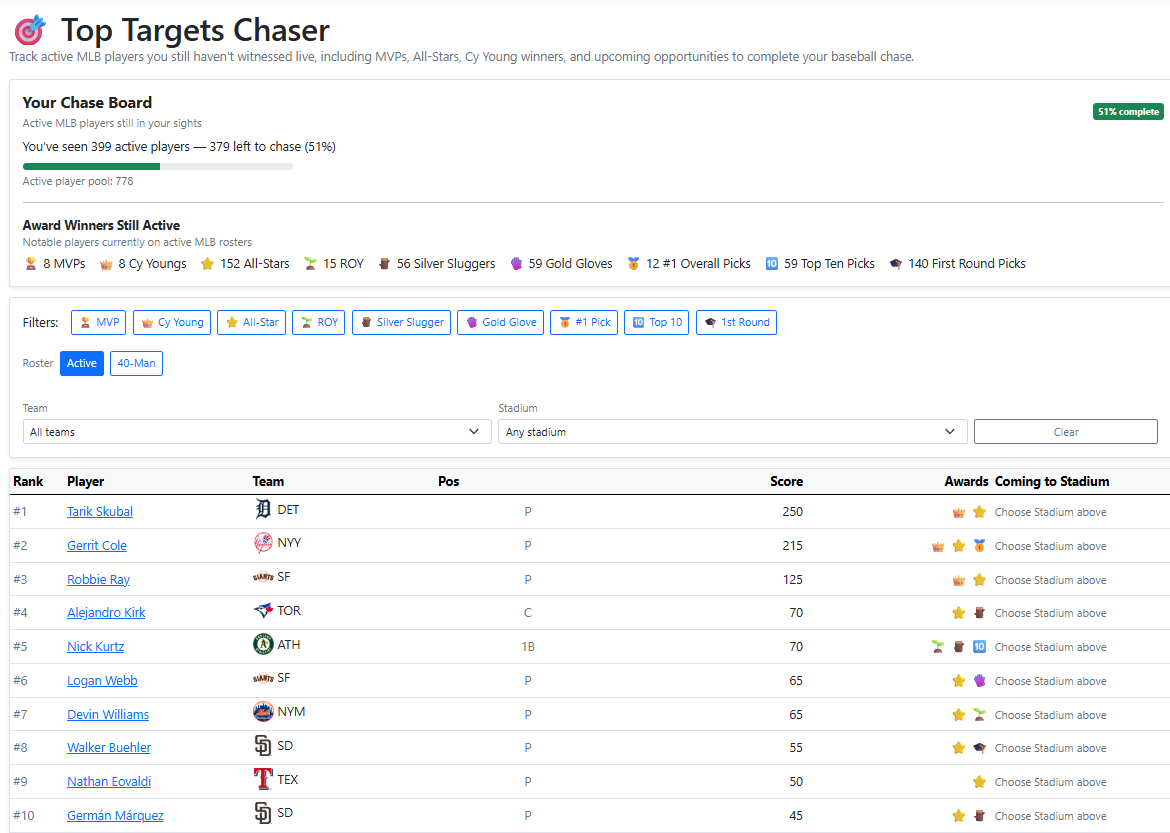This screenshot has height=833, width=1170.
Task: Click the First Round Picks cap summary icon
Action: click(895, 263)
